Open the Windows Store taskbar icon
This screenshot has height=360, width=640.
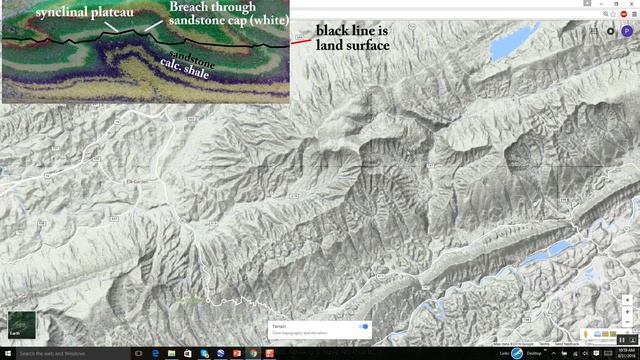[x=188, y=353]
